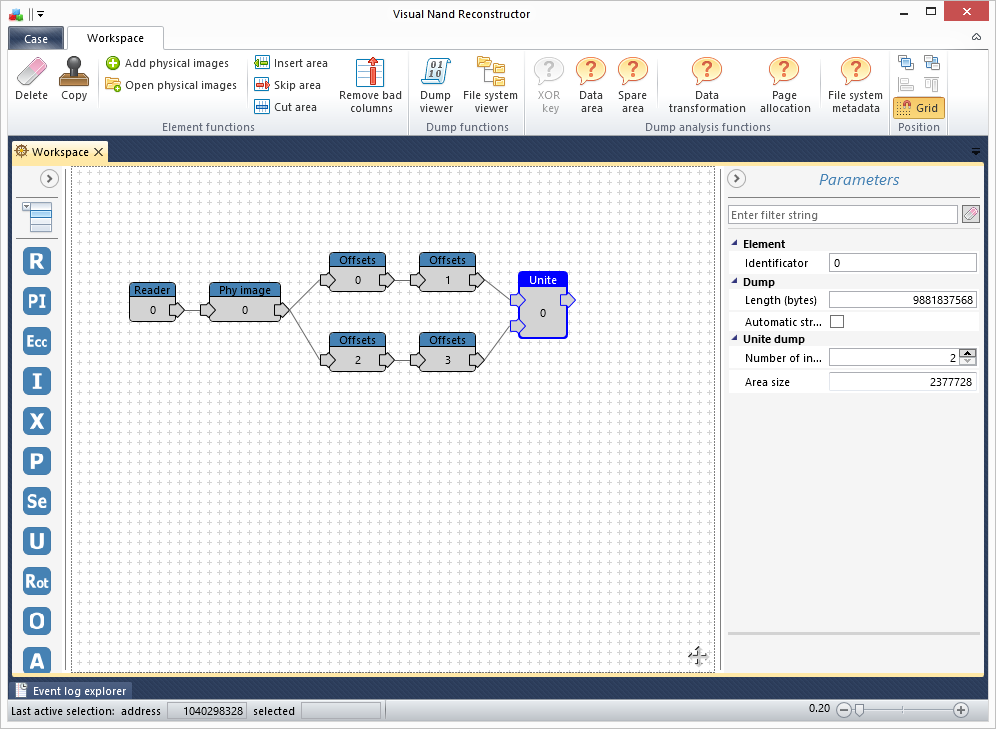The width and height of the screenshot is (996, 729).
Task: Run Spare area analysis
Action: (632, 85)
